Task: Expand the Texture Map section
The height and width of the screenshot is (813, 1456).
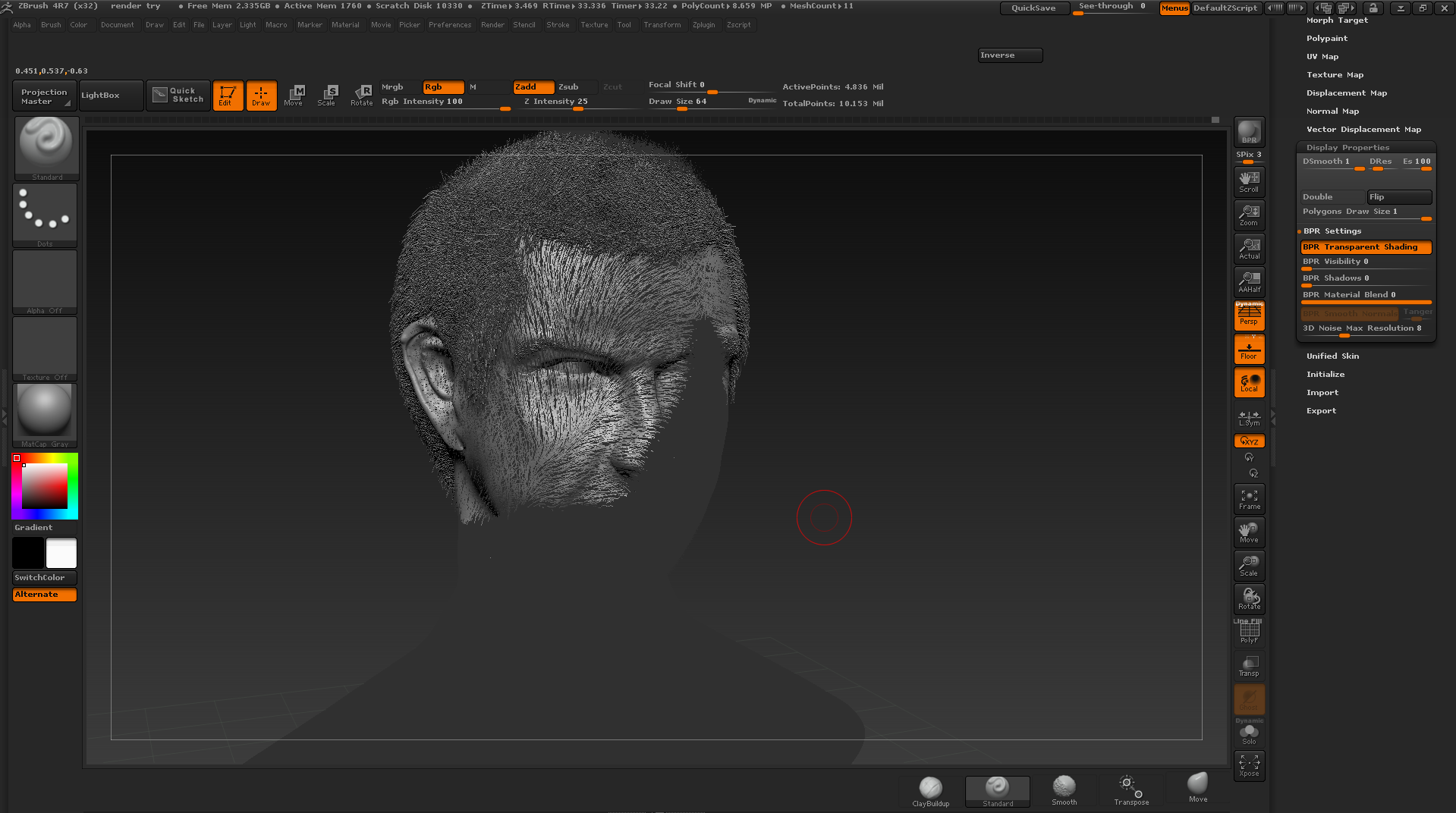Action: pyautogui.click(x=1335, y=75)
